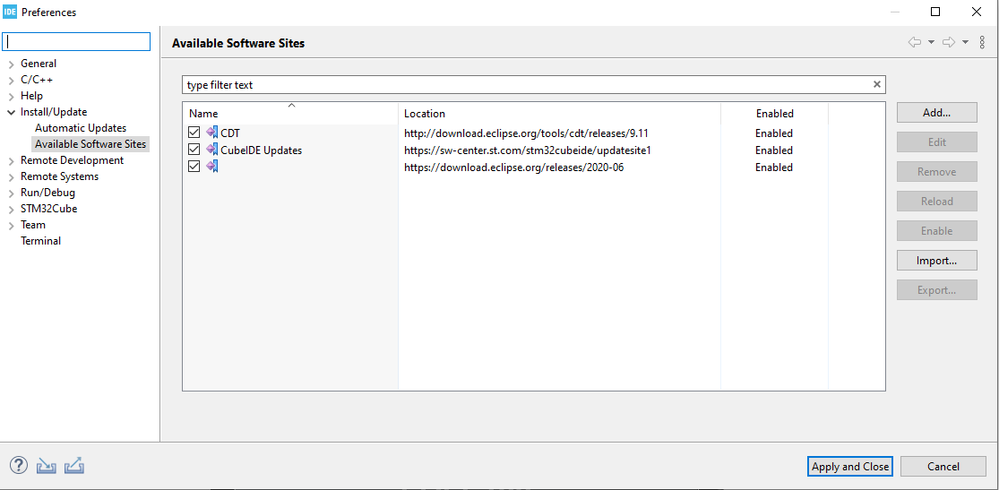This screenshot has height=490, width=999.
Task: Select the General preference category
Action: 38,63
